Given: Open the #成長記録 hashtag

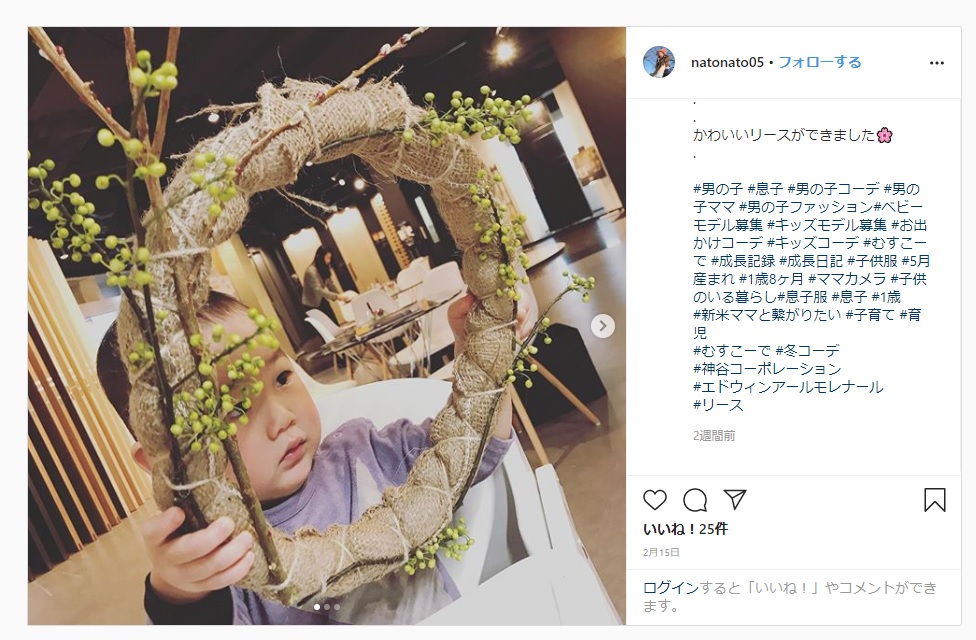Looking at the screenshot, I should (x=743, y=261).
